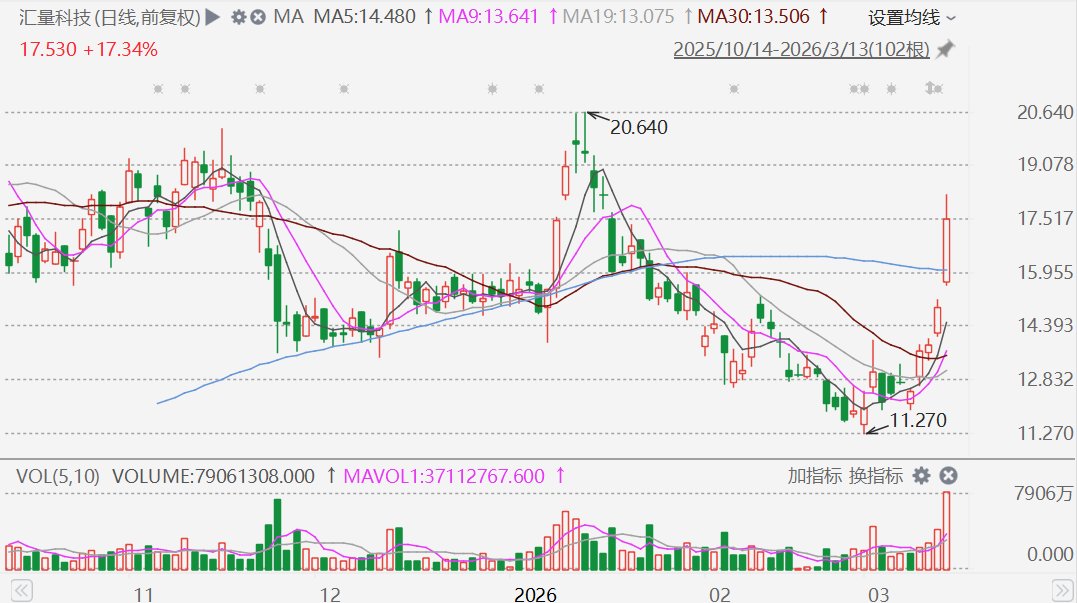Viewport: 1077px width, 603px height.
Task: Open MA settings gear icon in header
Action: (238, 17)
